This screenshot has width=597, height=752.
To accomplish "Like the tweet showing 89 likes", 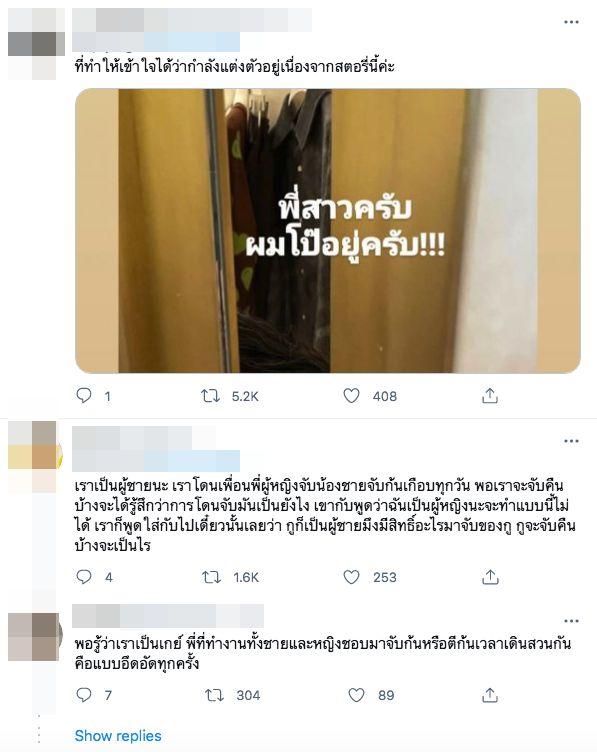I will pyautogui.click(x=356, y=694).
